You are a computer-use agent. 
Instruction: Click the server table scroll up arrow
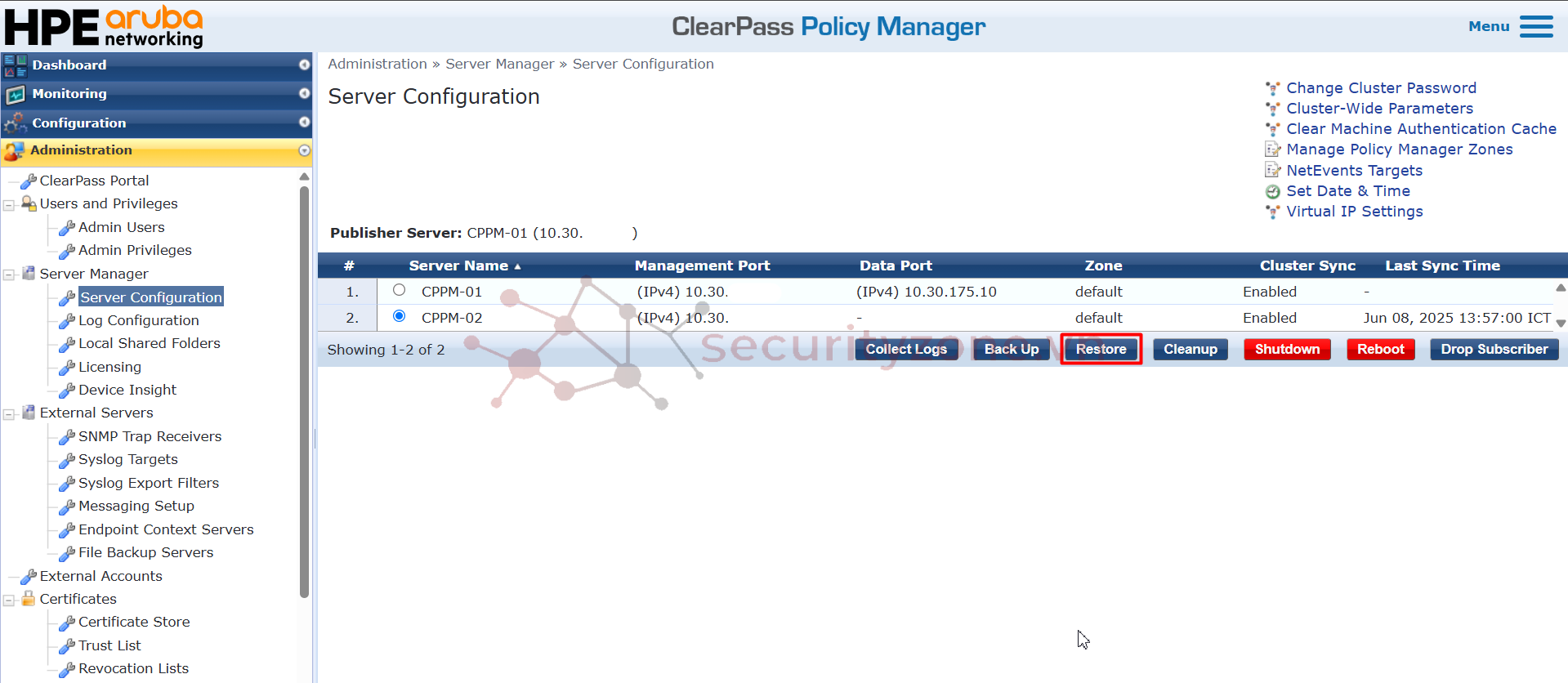click(x=1561, y=288)
